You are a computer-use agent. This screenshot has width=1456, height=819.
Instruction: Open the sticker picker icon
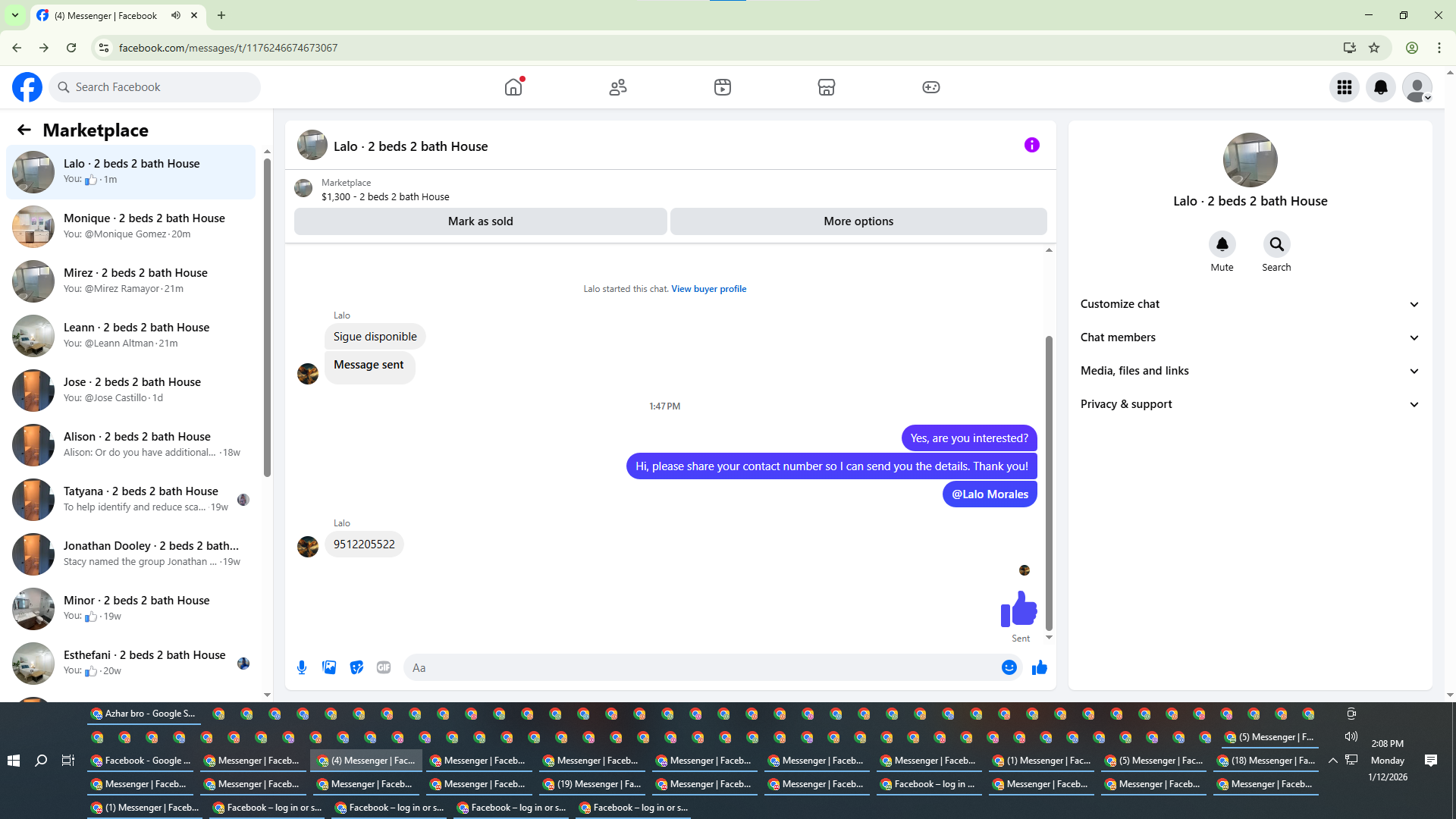356,667
